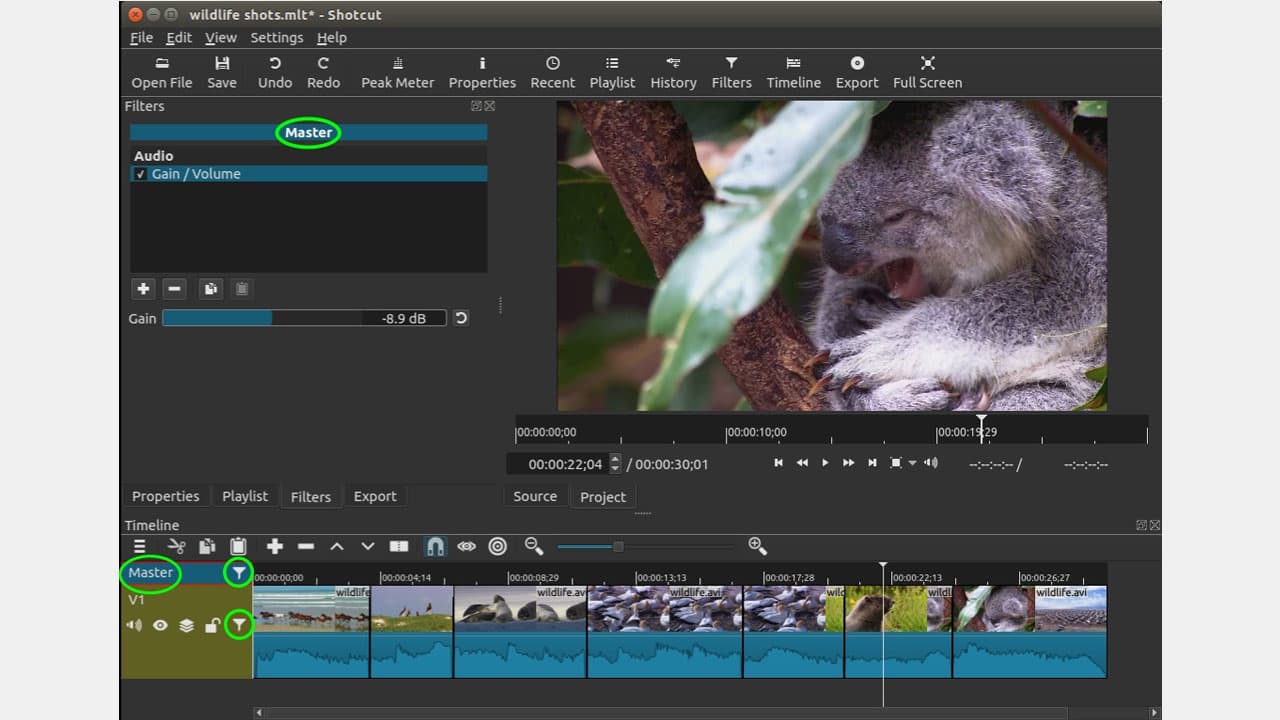The image size is (1280, 720).
Task: Expand the player zoom dropdown arrow
Action: tap(912, 463)
